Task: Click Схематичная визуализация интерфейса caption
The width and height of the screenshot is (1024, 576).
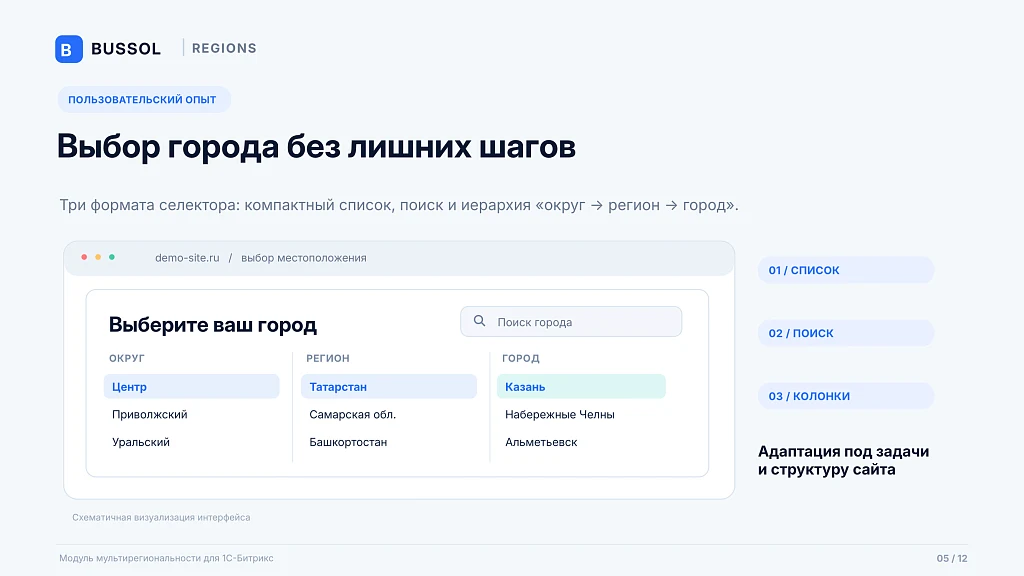Action: click(161, 517)
